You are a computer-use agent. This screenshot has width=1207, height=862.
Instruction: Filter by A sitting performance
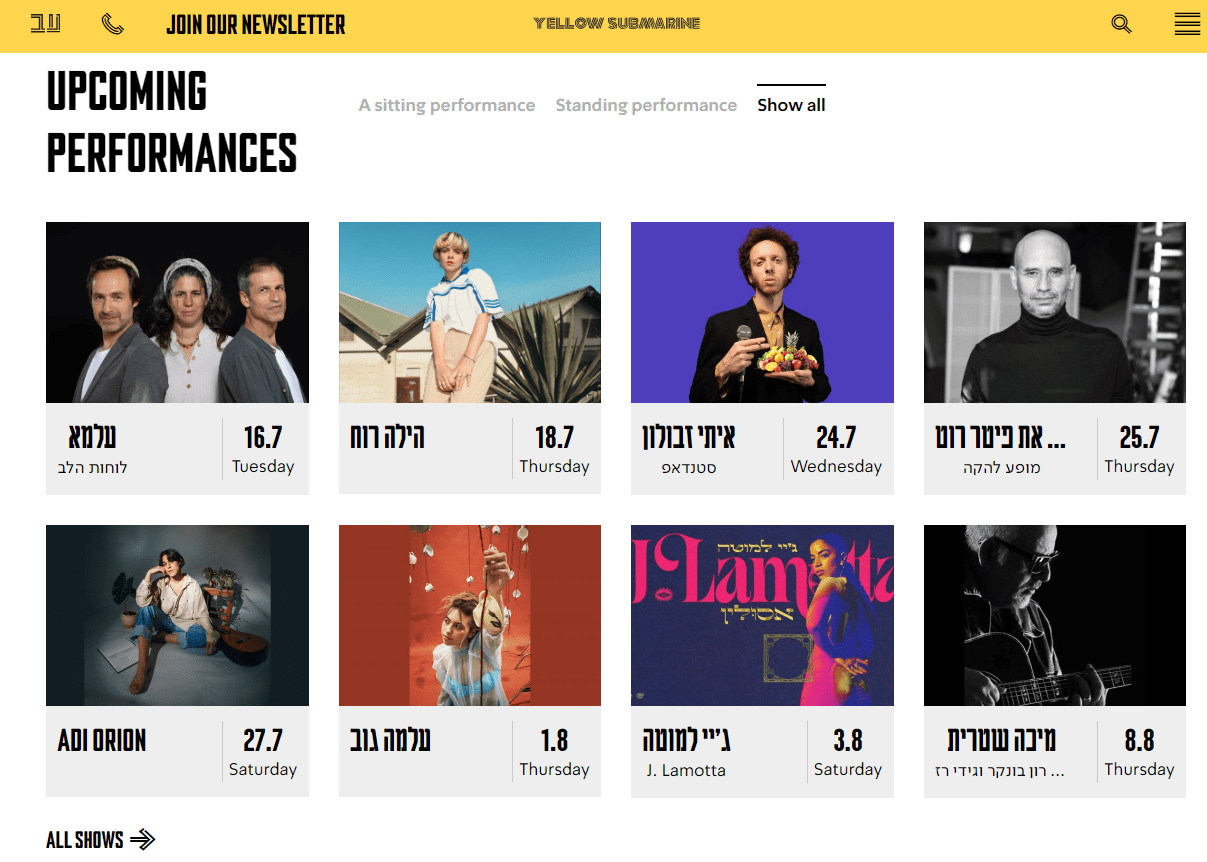(447, 105)
